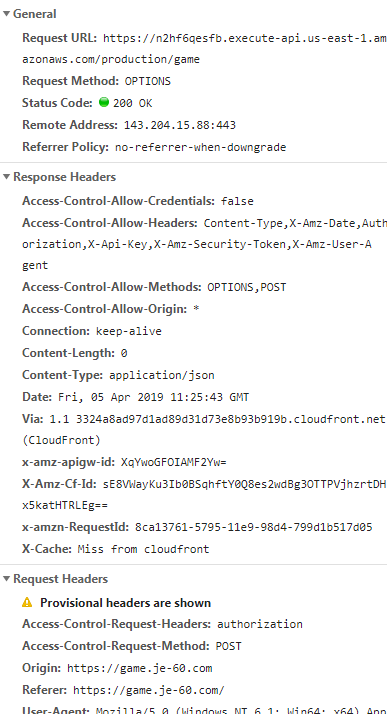
Task: Select the Date header value
Action: [x=153, y=398]
